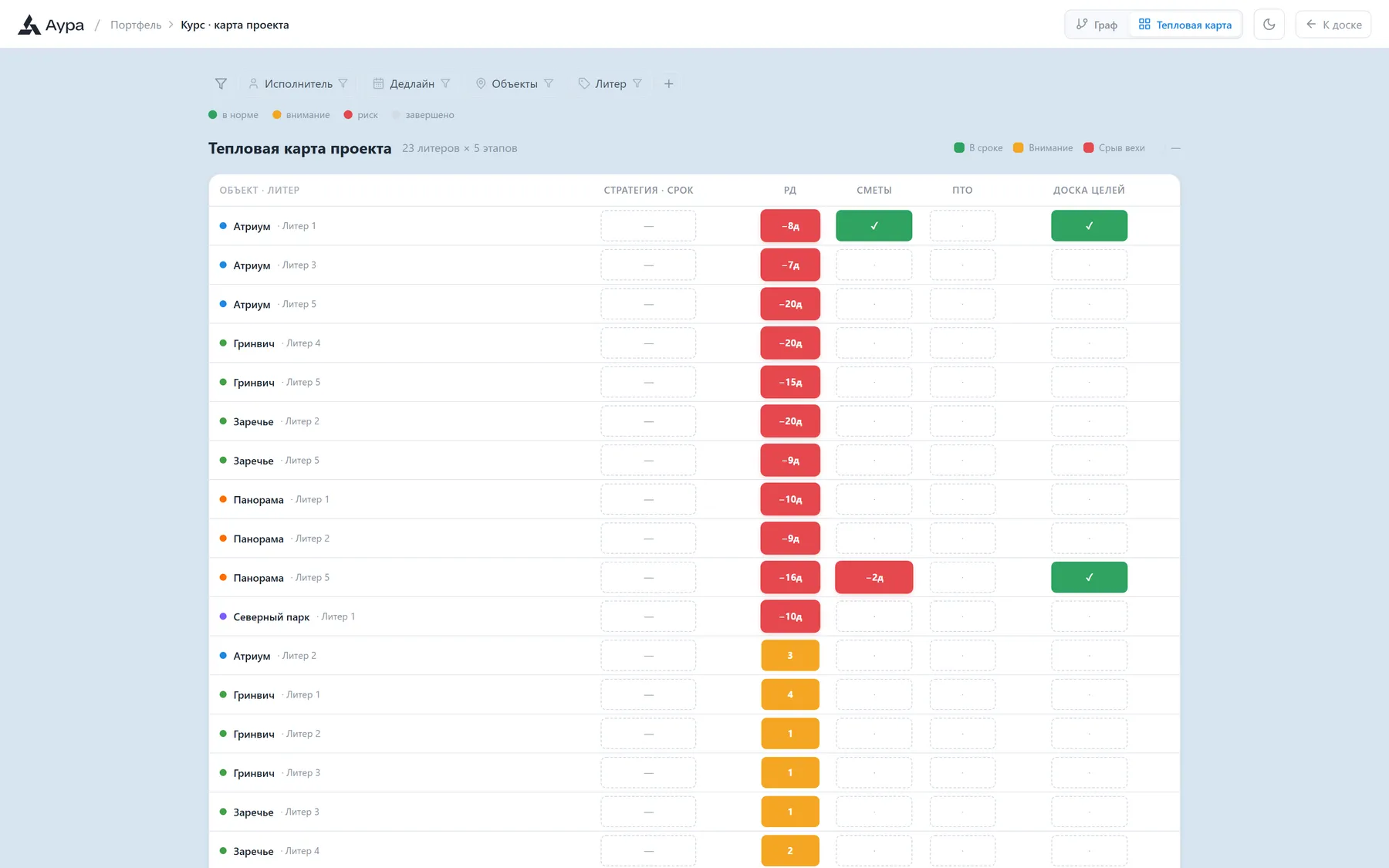This screenshot has width=1389, height=868.
Task: Open the −16д РД cell for Панорама Литер 5
Action: coord(790,577)
